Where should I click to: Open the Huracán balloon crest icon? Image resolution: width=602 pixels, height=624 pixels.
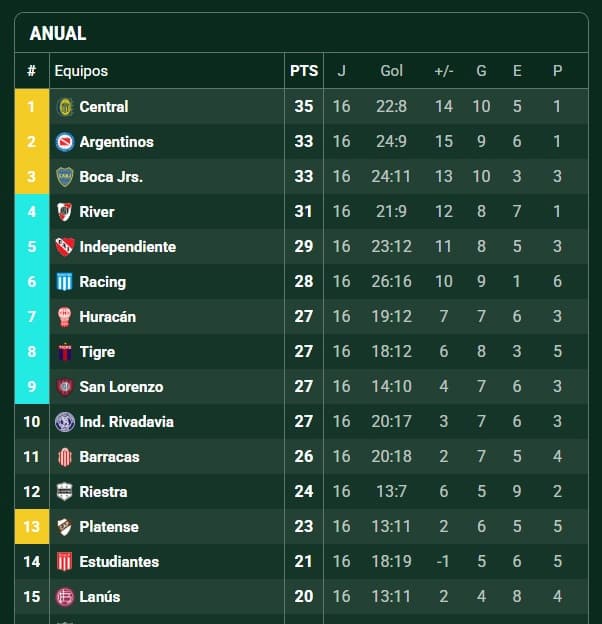pos(64,317)
